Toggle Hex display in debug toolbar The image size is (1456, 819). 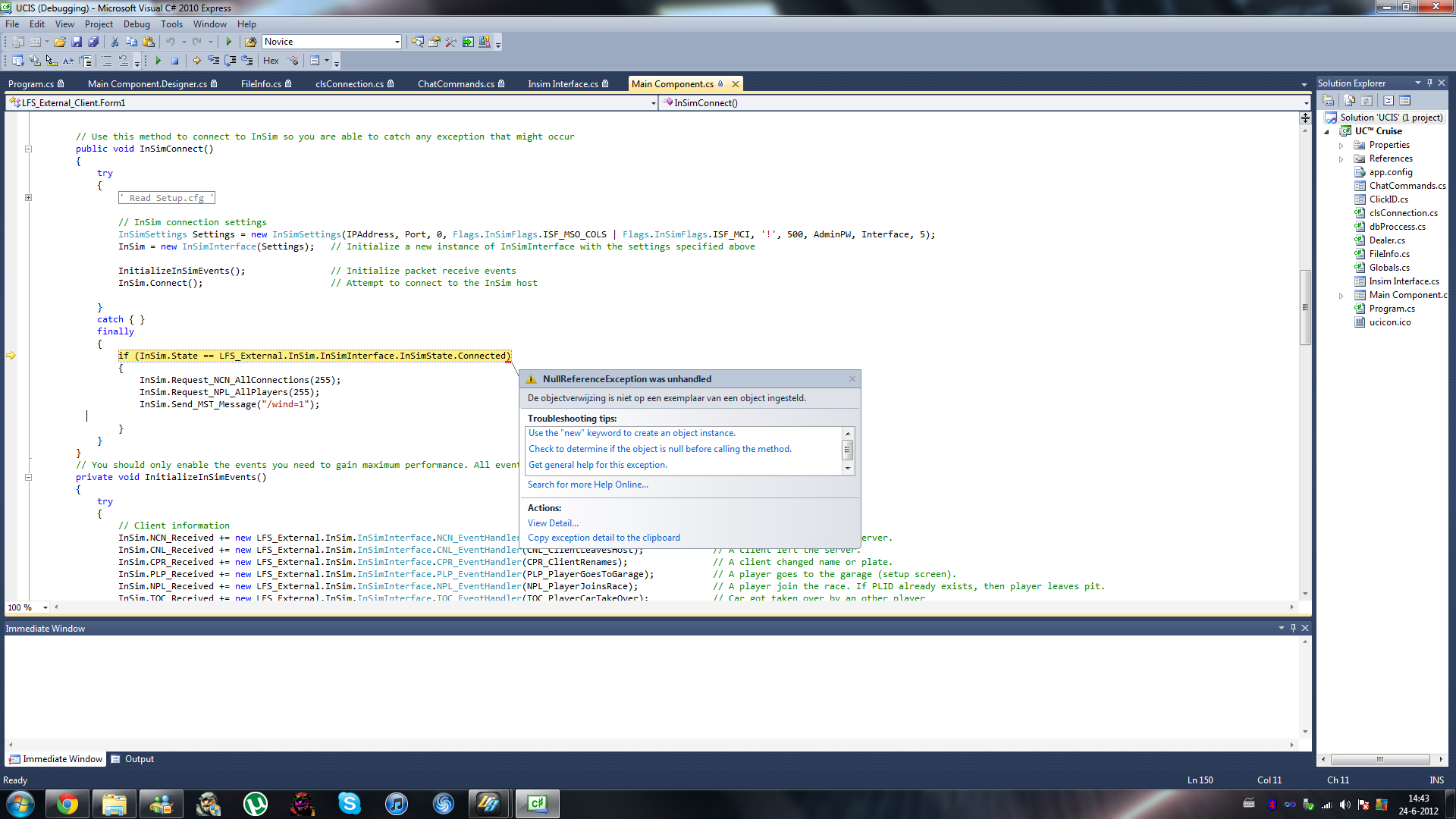pyautogui.click(x=271, y=61)
